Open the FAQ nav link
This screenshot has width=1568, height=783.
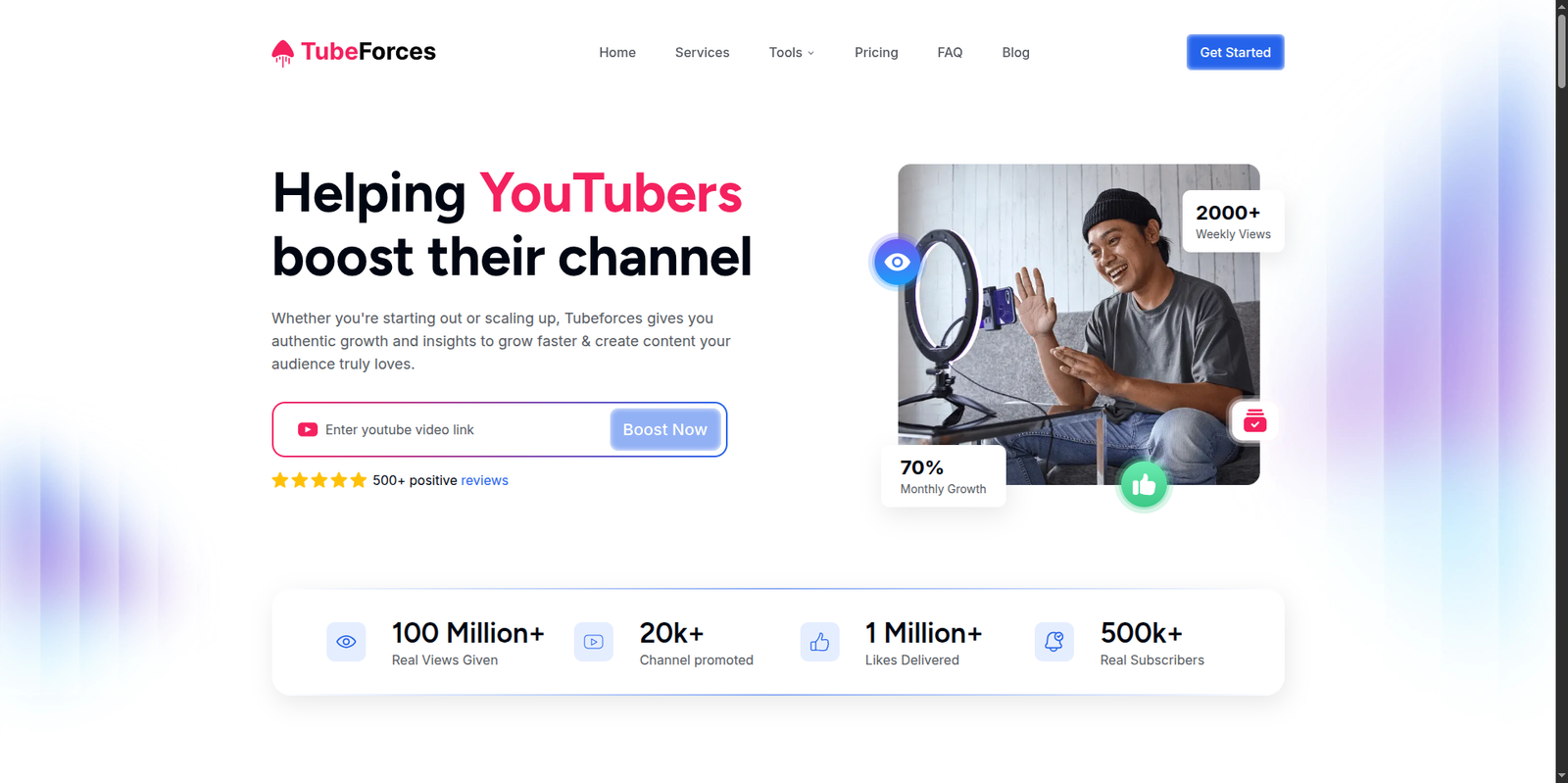pos(950,53)
